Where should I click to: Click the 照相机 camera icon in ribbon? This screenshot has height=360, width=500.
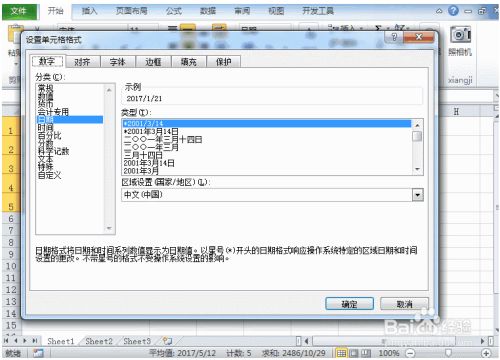(x=460, y=35)
